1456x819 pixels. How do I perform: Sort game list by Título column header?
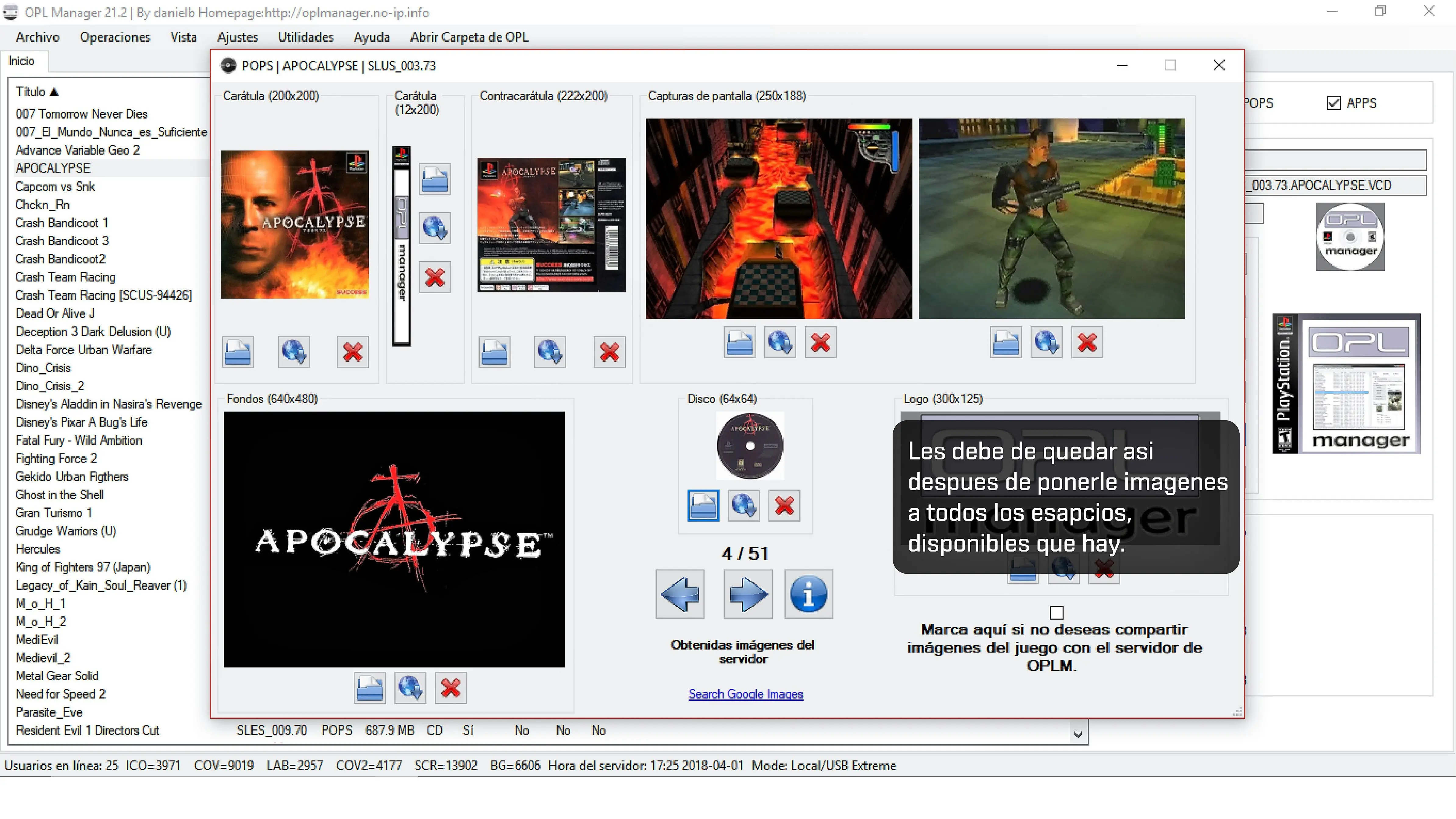pyautogui.click(x=37, y=92)
